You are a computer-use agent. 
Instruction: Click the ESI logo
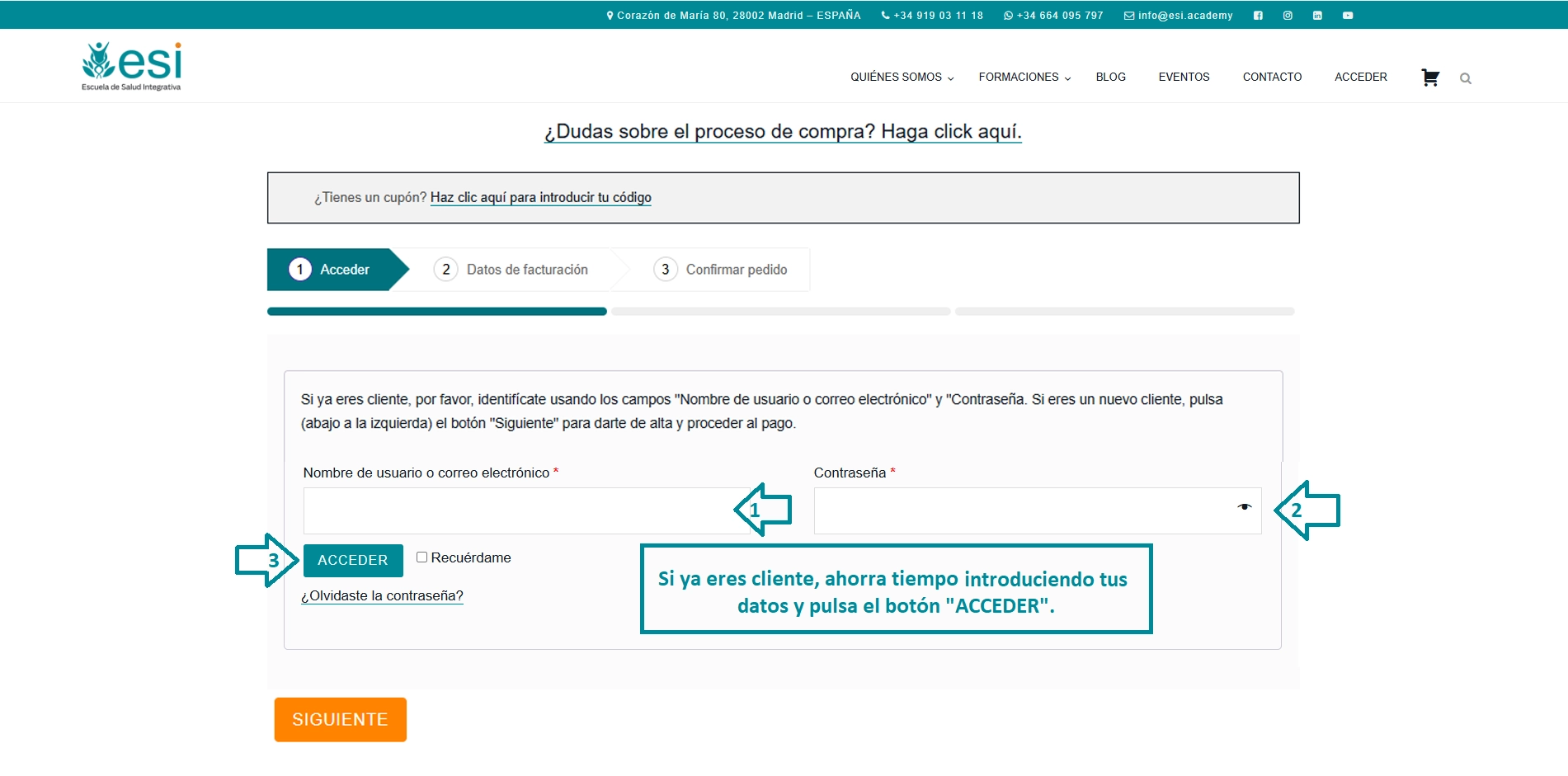click(x=131, y=66)
